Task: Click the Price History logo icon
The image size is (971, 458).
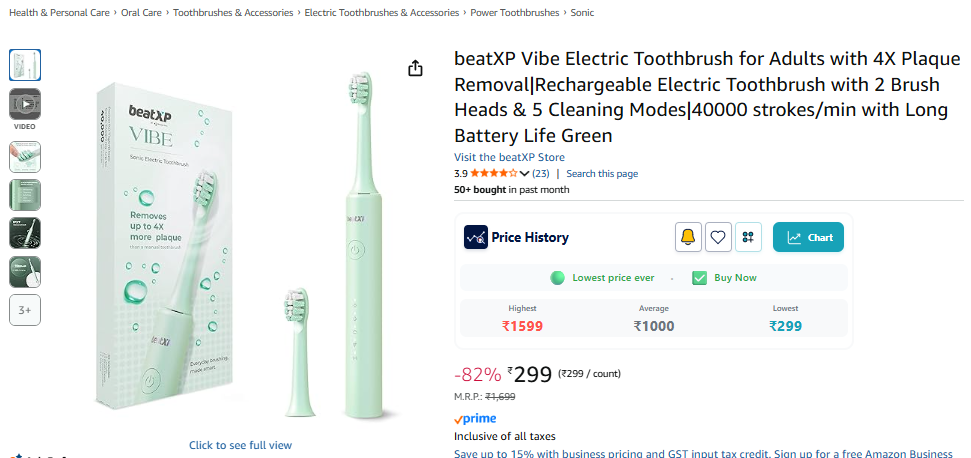Action: coord(476,237)
